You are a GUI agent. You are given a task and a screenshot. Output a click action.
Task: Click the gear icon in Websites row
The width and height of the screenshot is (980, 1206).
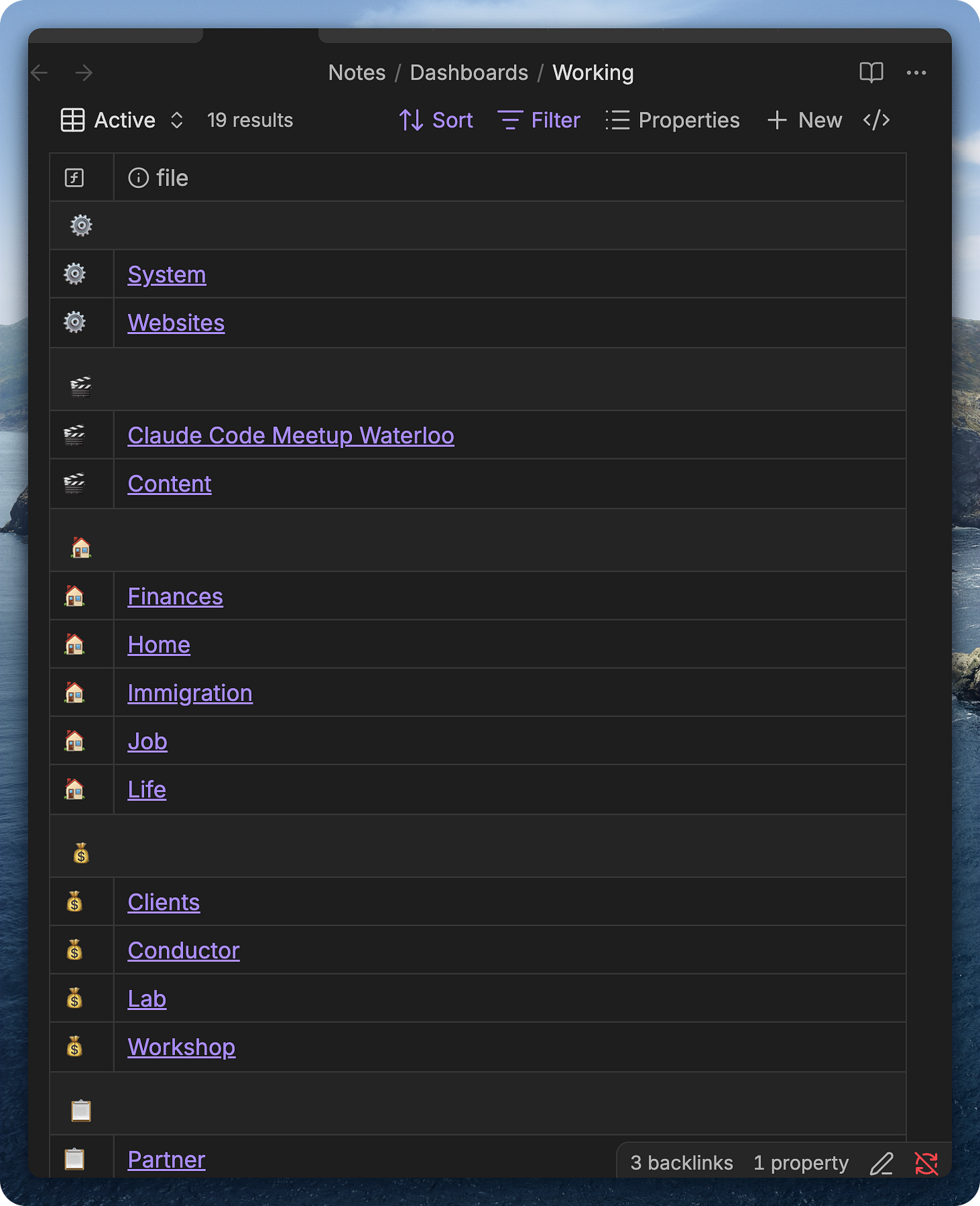pos(75,323)
